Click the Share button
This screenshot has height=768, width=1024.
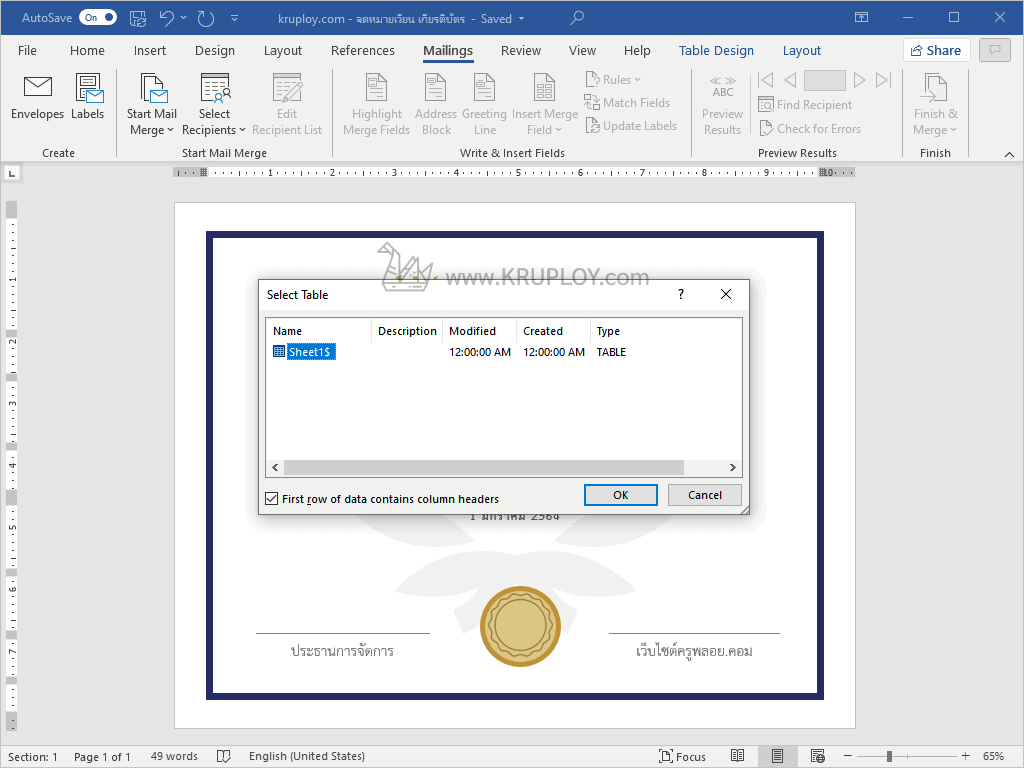click(936, 50)
